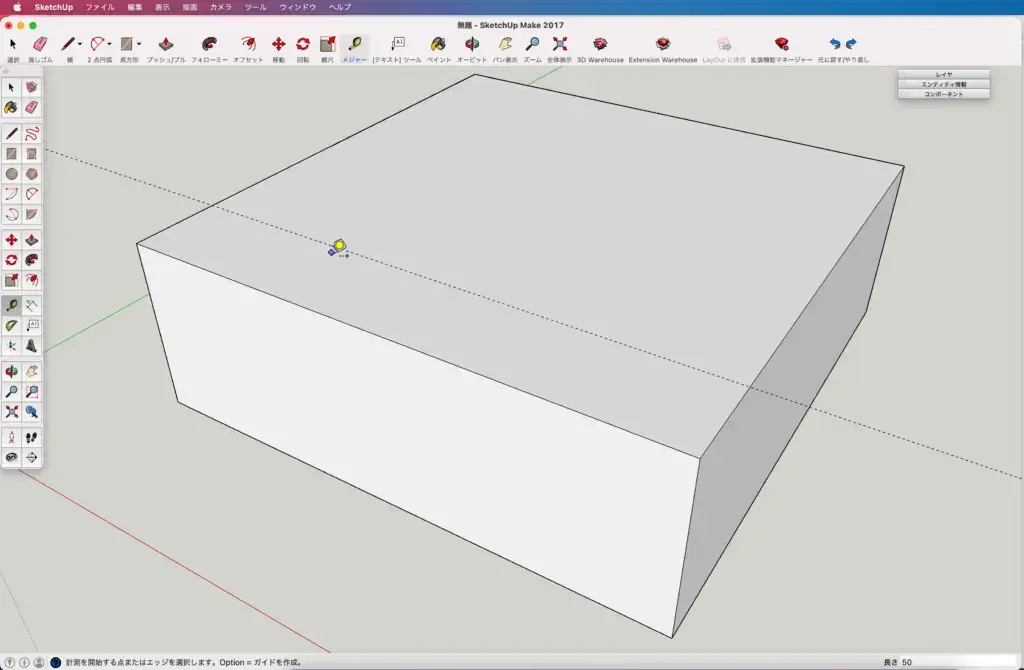Activate Zoom Window tool in left palette

31,392
